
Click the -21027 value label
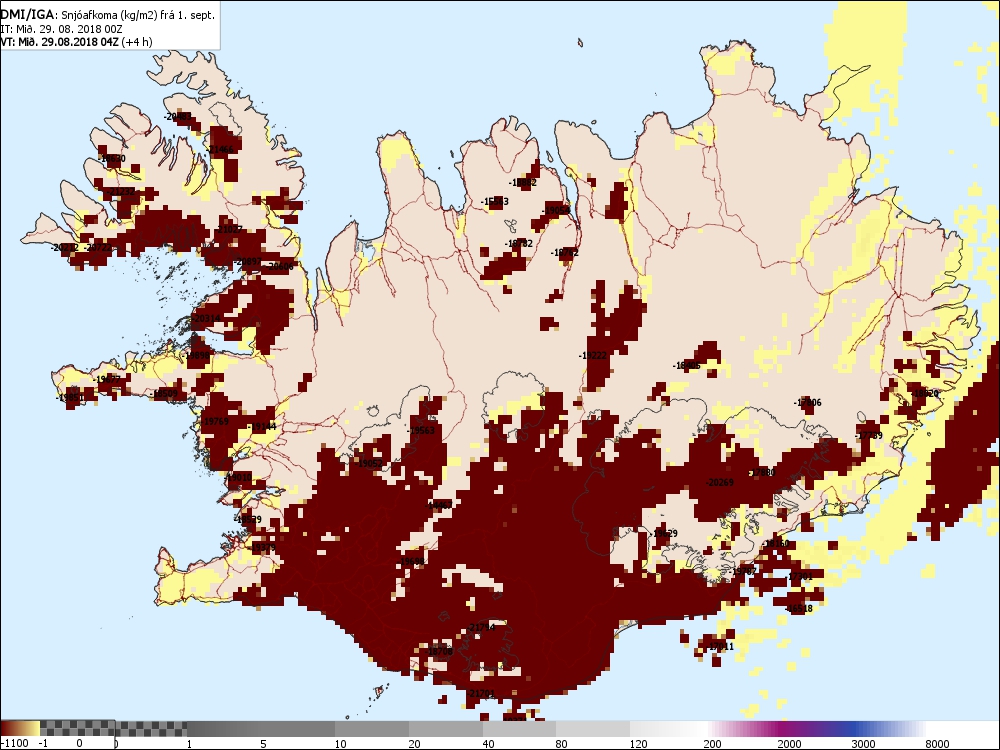point(230,229)
